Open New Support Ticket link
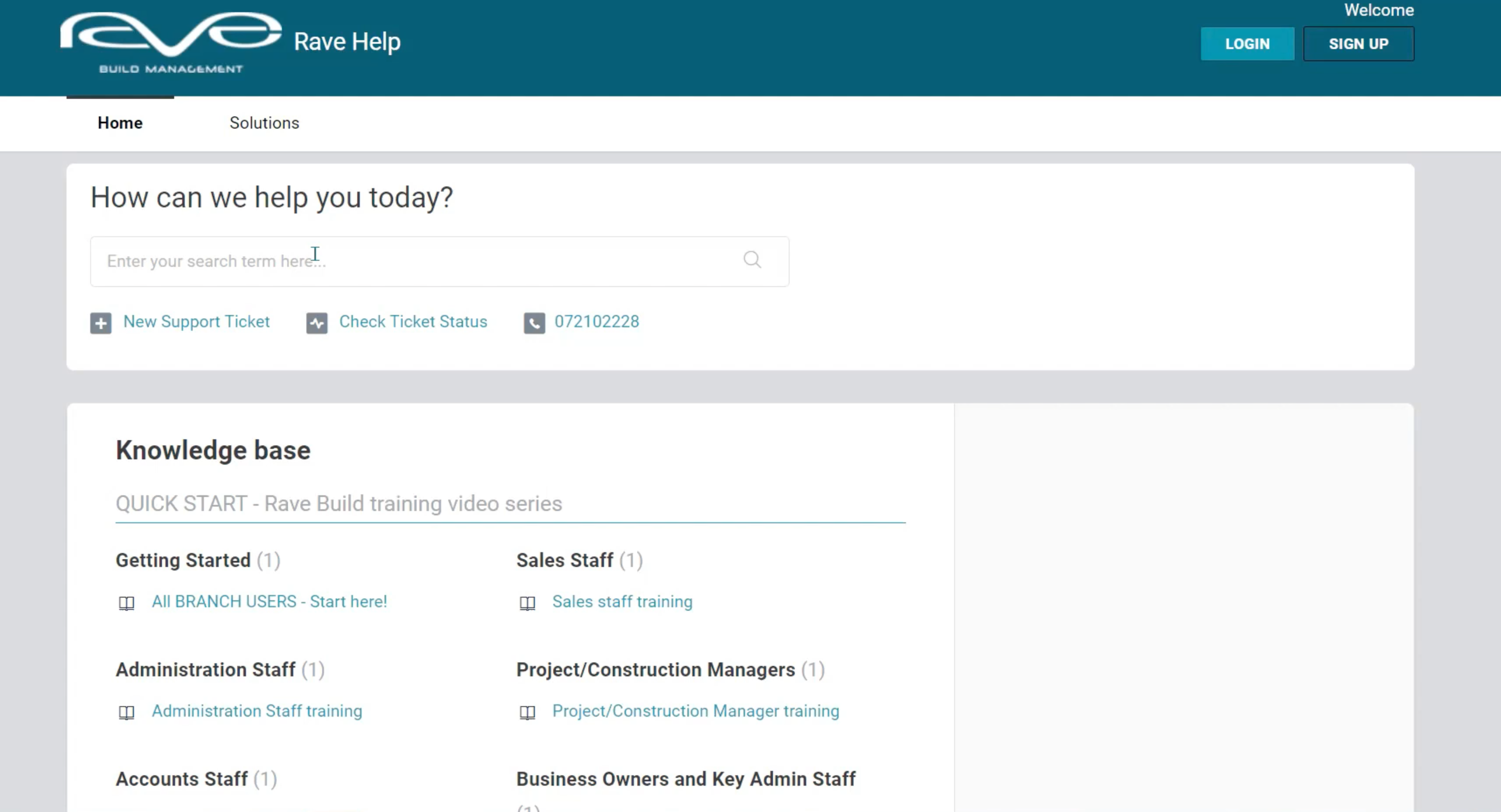Screen dimensions: 1501x812 (196, 321)
